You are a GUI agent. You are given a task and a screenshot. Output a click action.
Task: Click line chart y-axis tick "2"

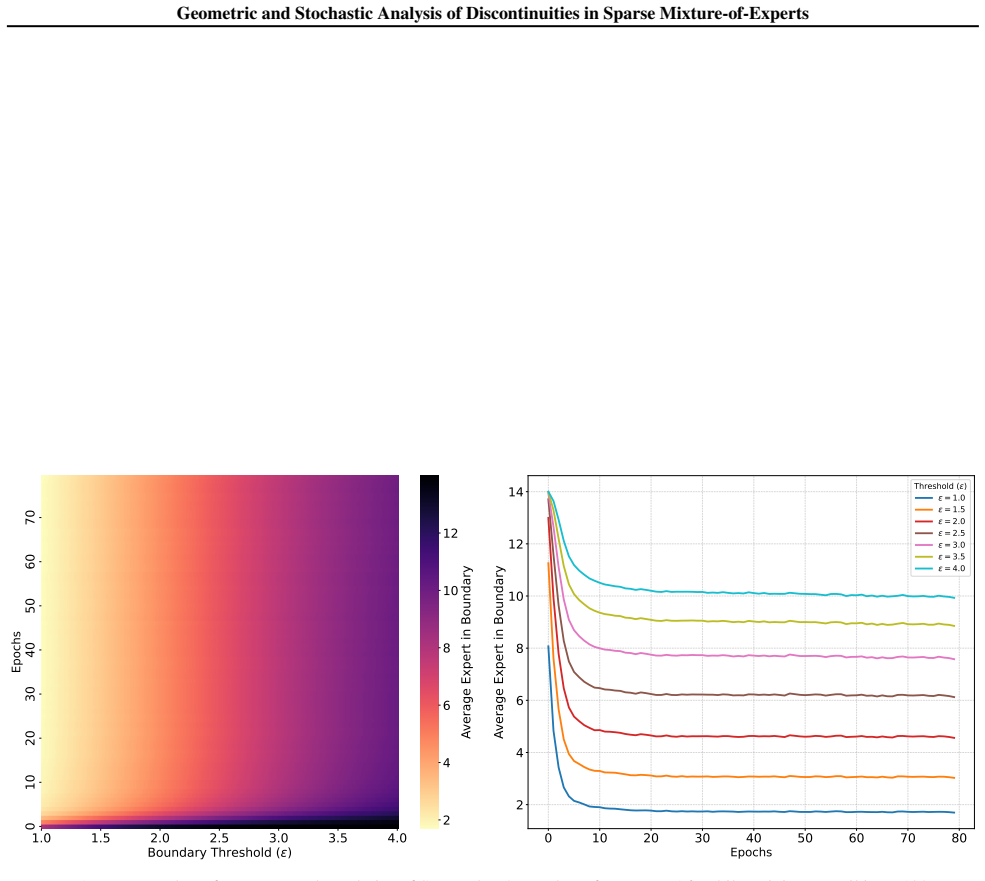[x=519, y=805]
